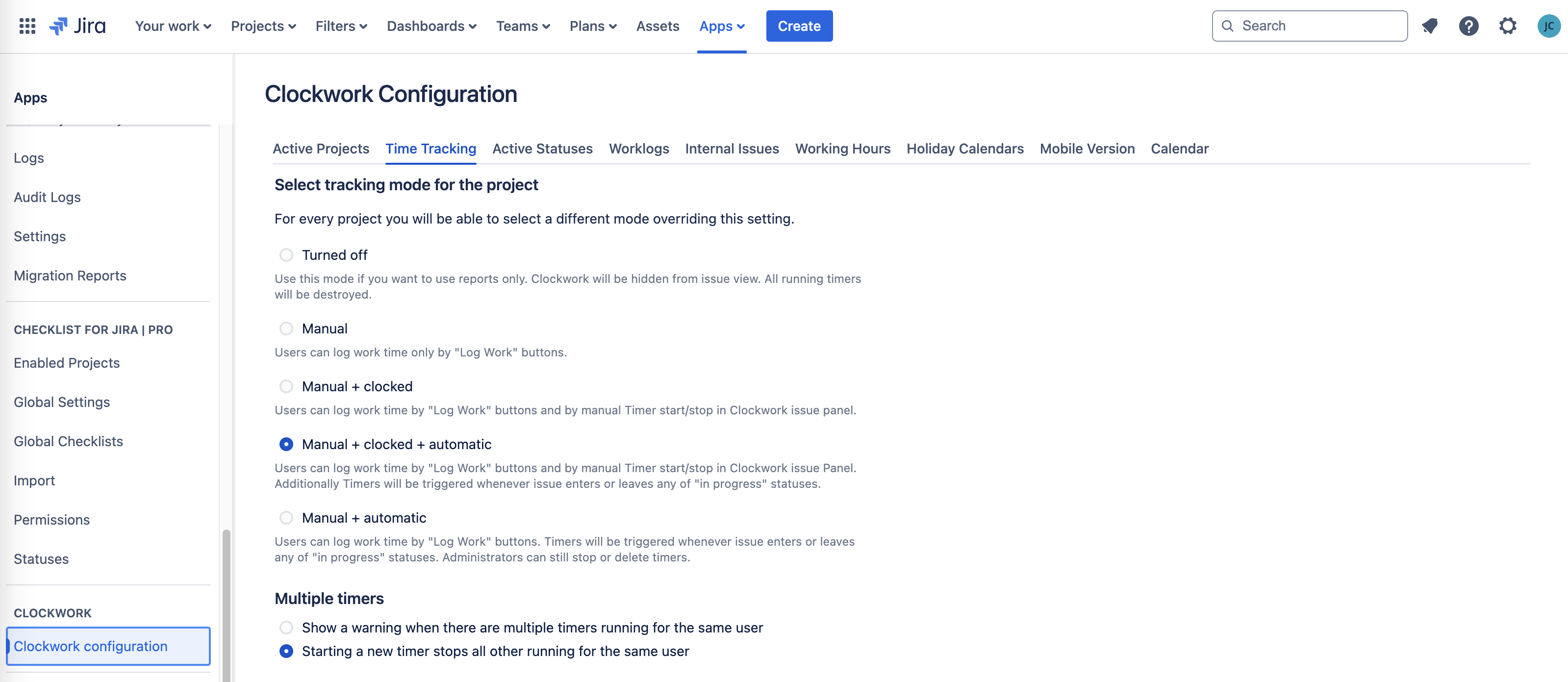Click the Apps sidebar heading

(30, 98)
